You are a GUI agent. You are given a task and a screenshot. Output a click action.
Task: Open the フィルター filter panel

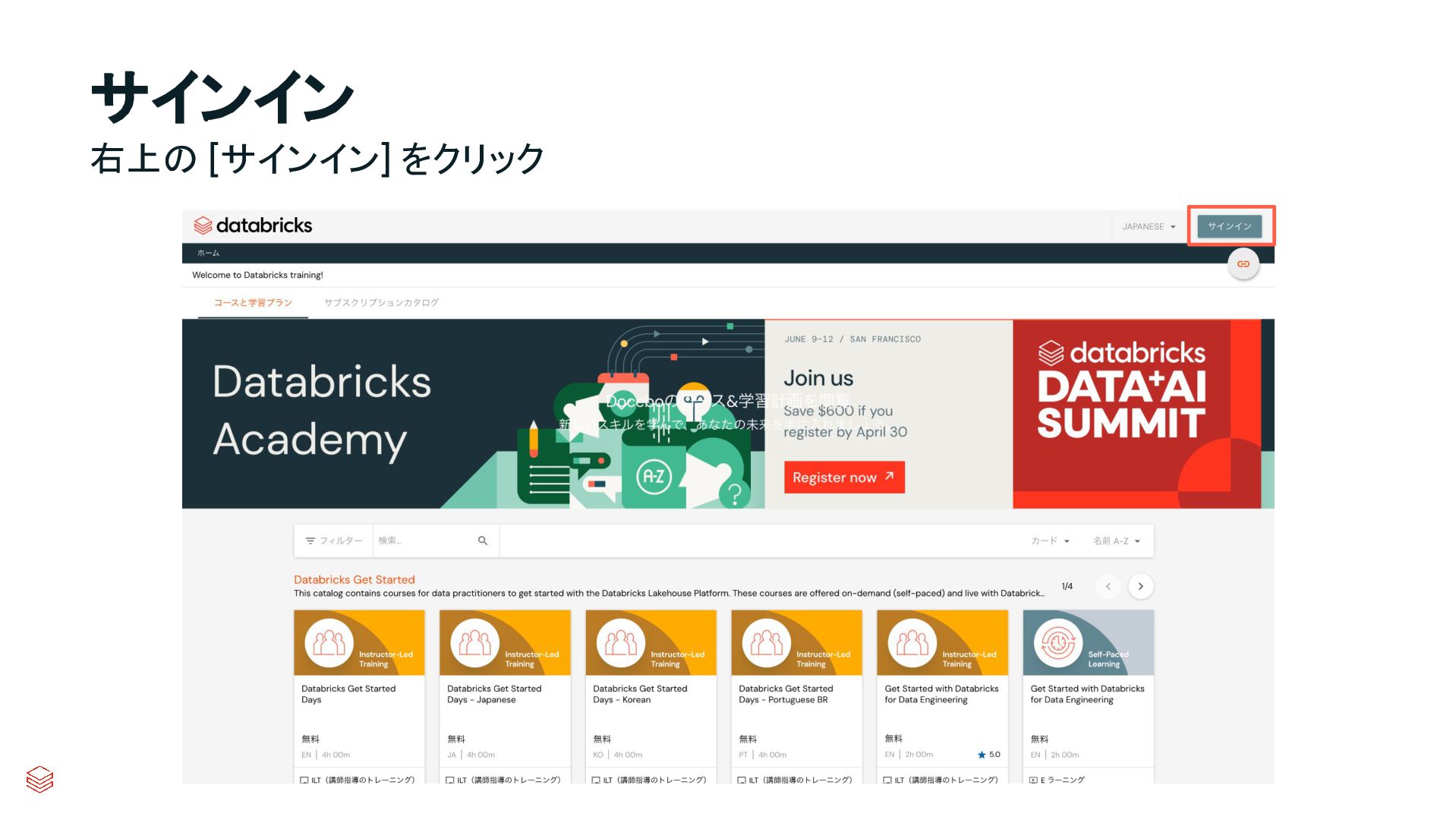click(334, 541)
